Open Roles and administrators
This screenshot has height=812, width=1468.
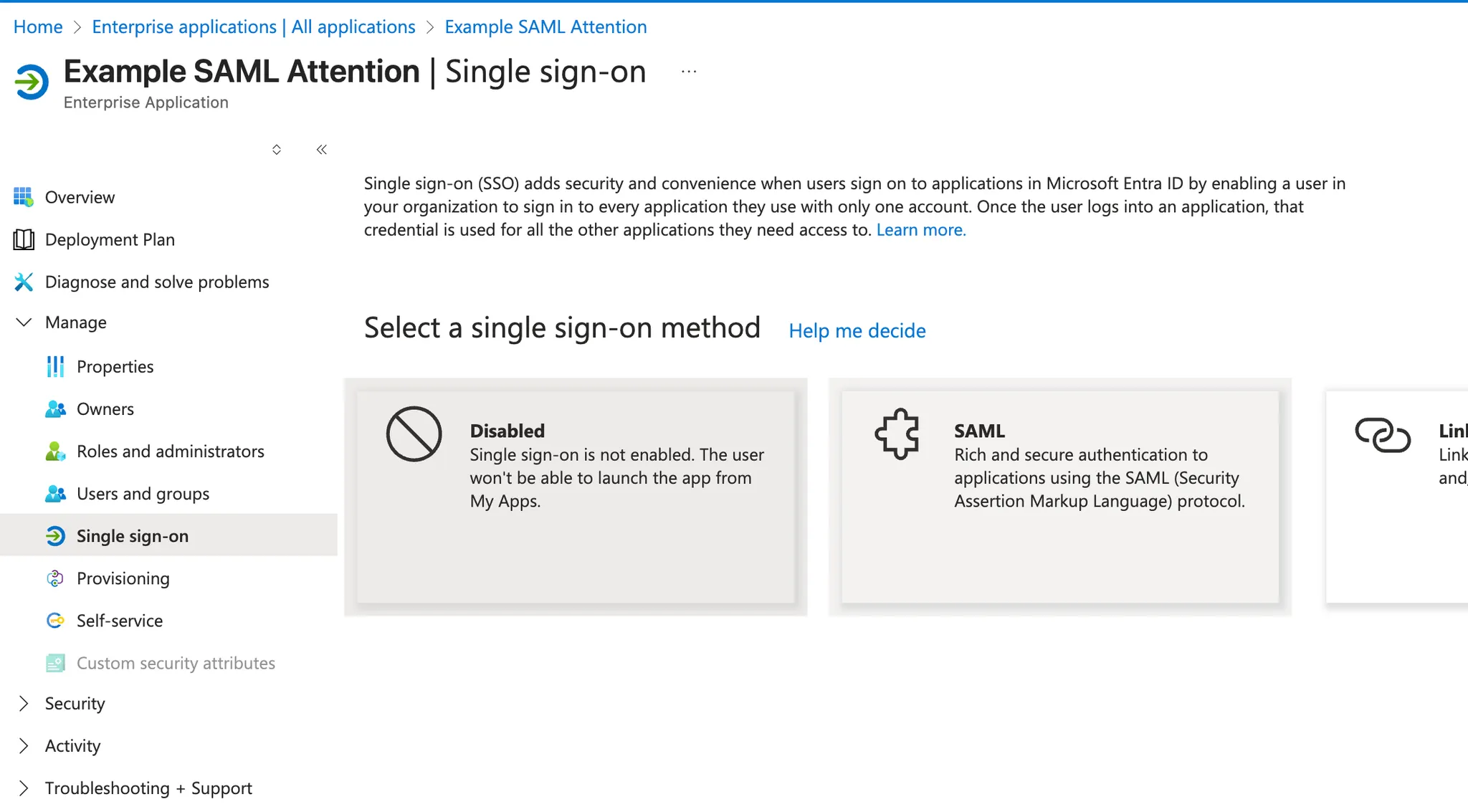(171, 451)
